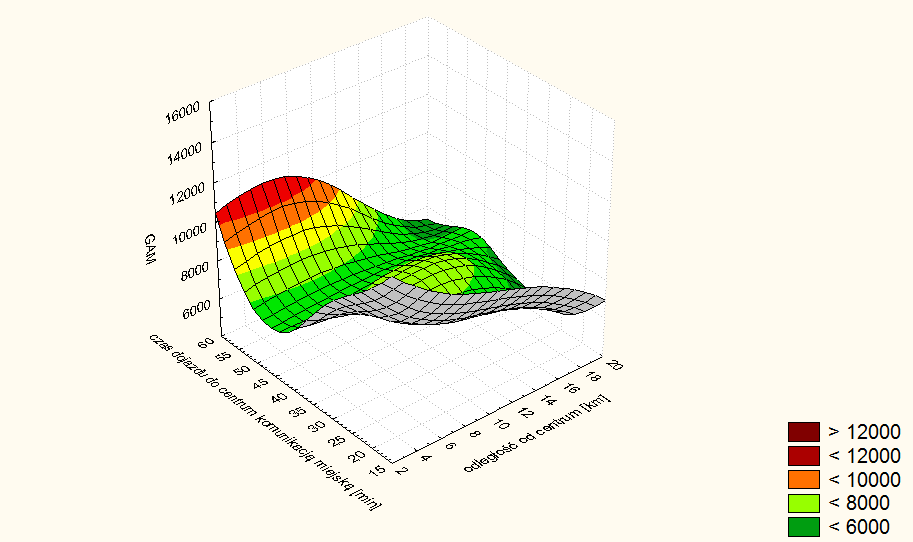Screen dimensions: 913x542
Task: Click the yellow band on the surface
Action: pos(291,236)
